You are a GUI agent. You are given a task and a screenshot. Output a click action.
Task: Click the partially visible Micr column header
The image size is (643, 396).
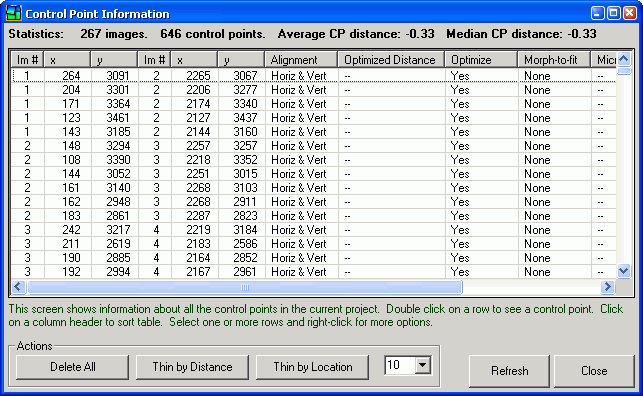(x=604, y=60)
